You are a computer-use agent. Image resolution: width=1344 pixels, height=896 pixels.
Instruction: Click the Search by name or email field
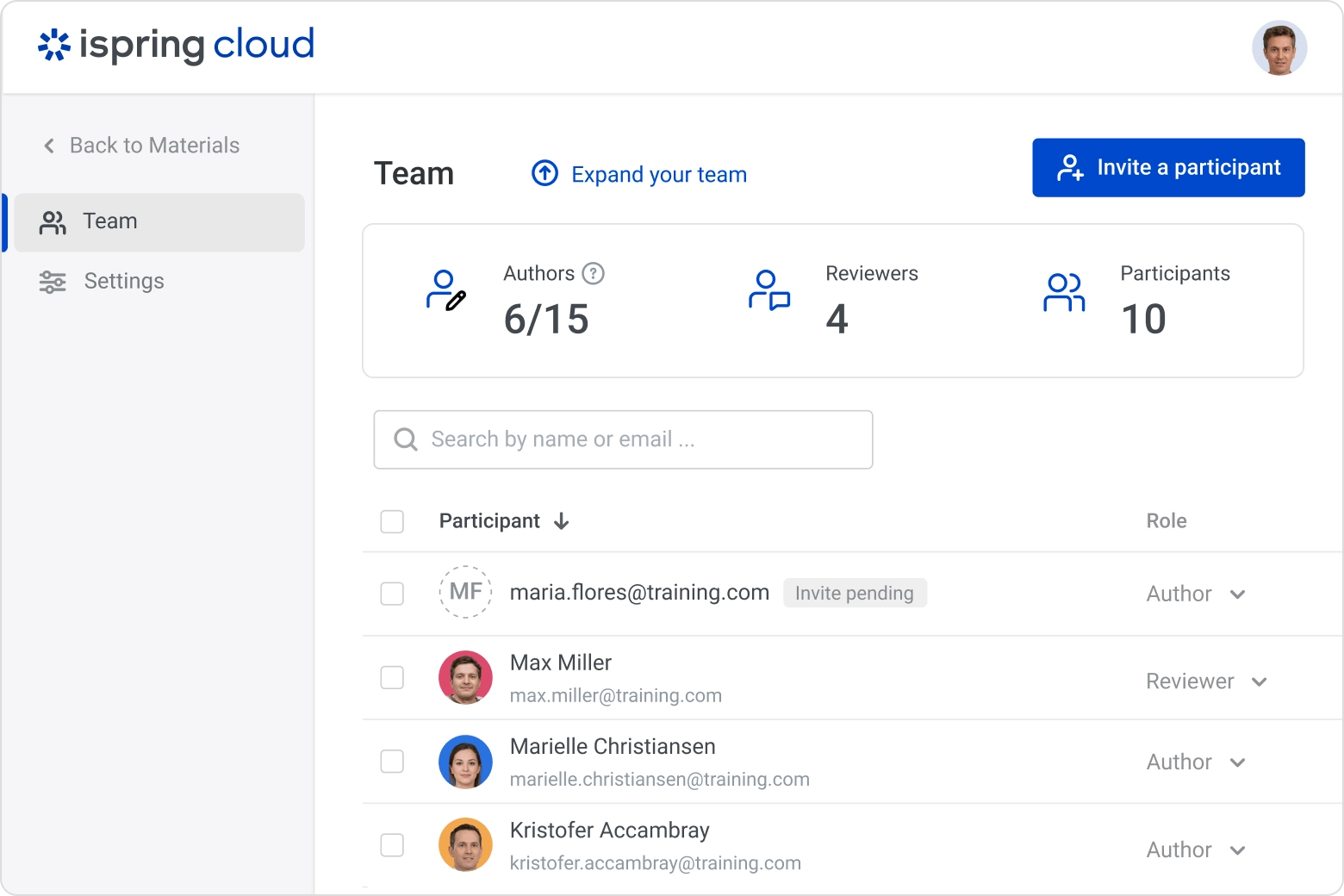coord(623,439)
